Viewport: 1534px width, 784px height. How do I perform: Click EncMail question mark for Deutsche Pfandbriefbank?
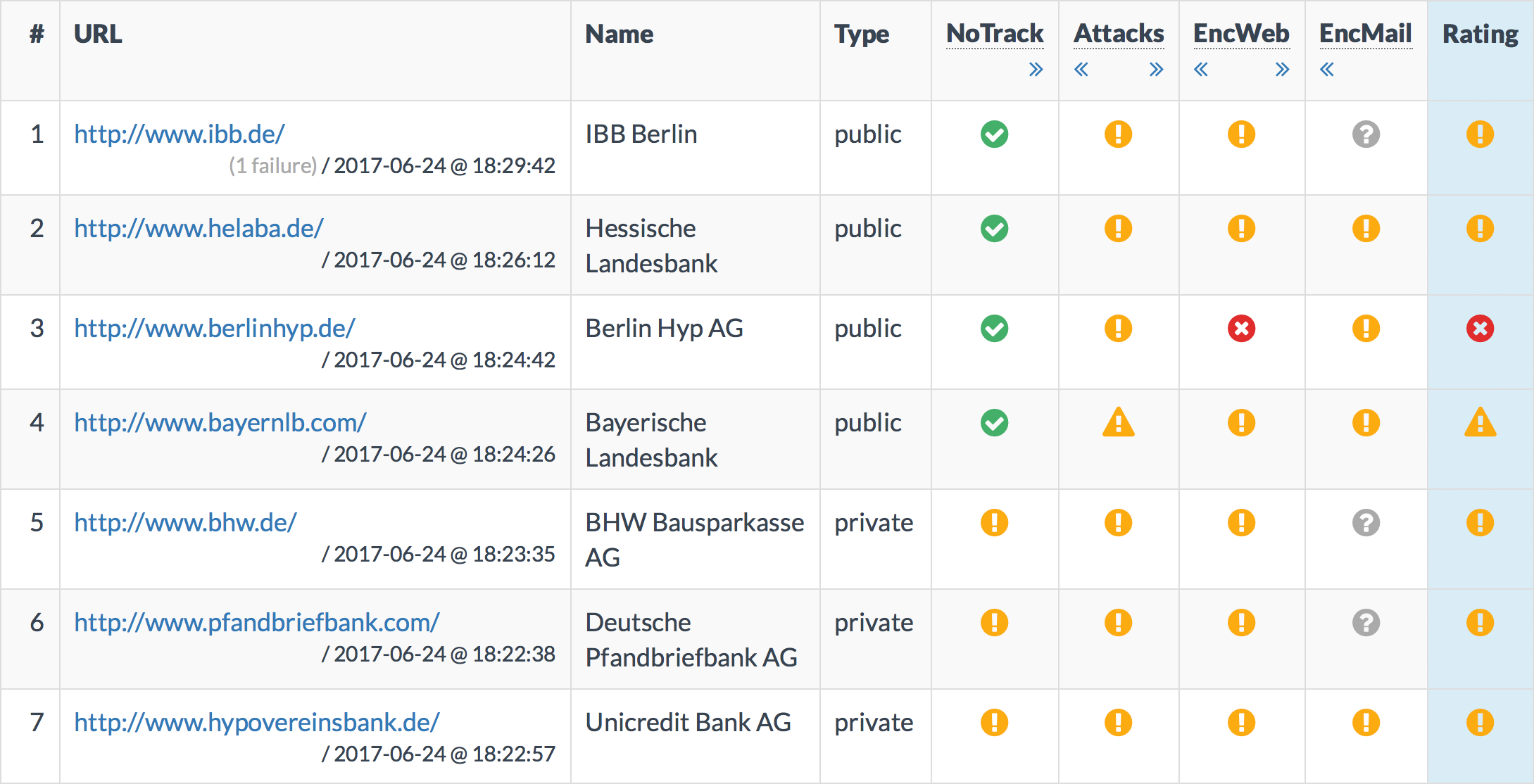(x=1366, y=623)
